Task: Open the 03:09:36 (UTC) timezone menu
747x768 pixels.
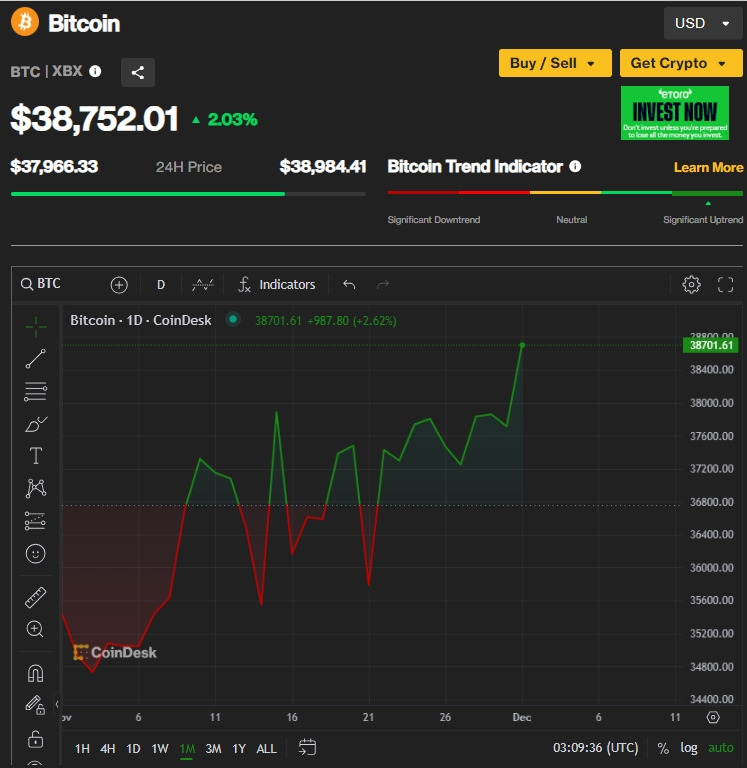Action: [596, 748]
